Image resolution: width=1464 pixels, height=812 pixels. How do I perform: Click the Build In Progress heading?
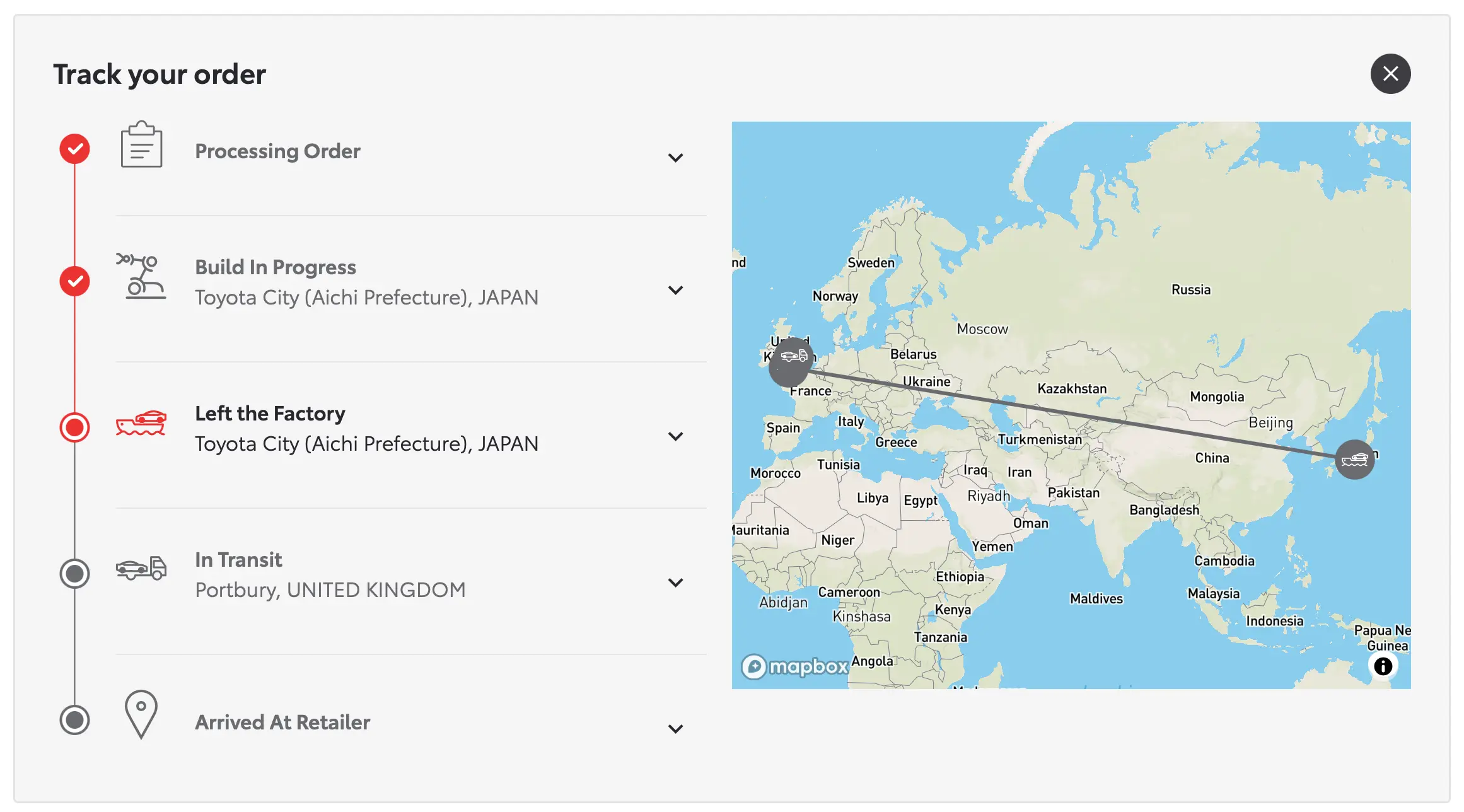coord(276,267)
